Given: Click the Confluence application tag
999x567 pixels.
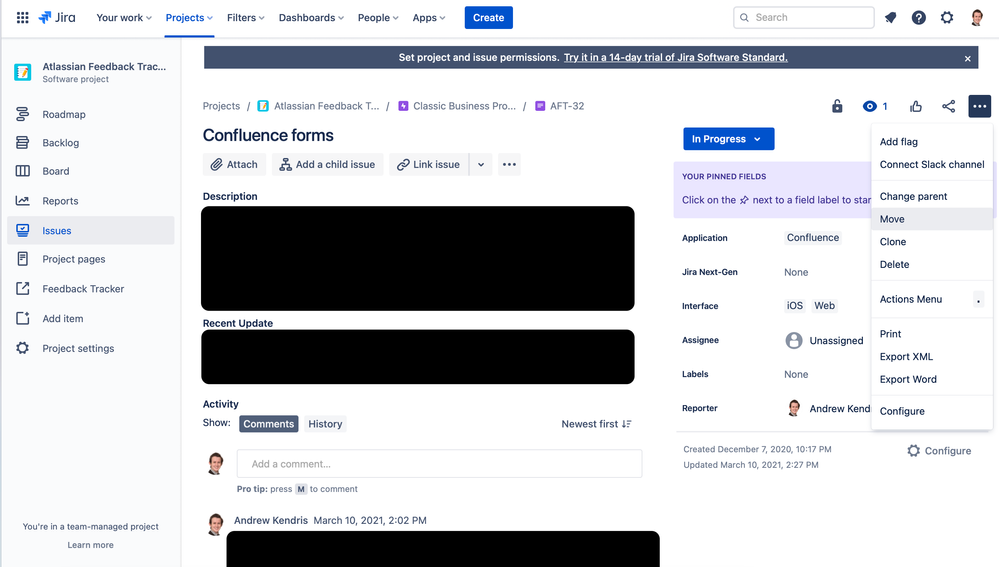Looking at the screenshot, I should point(813,238).
